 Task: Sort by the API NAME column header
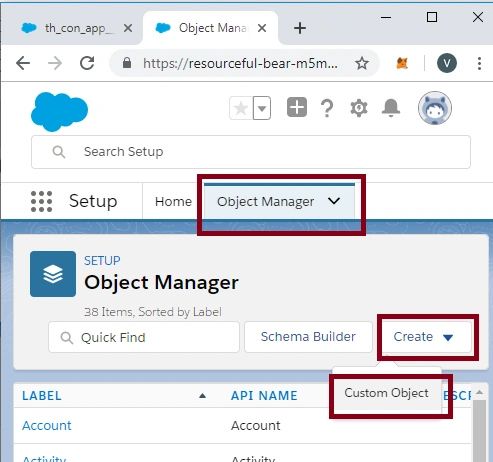coord(264,395)
